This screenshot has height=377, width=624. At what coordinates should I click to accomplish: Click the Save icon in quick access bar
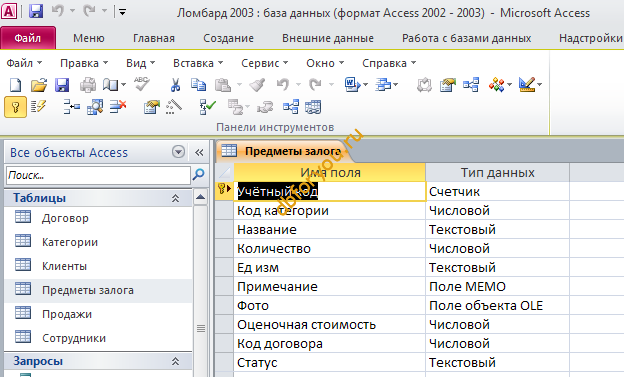coord(36,11)
